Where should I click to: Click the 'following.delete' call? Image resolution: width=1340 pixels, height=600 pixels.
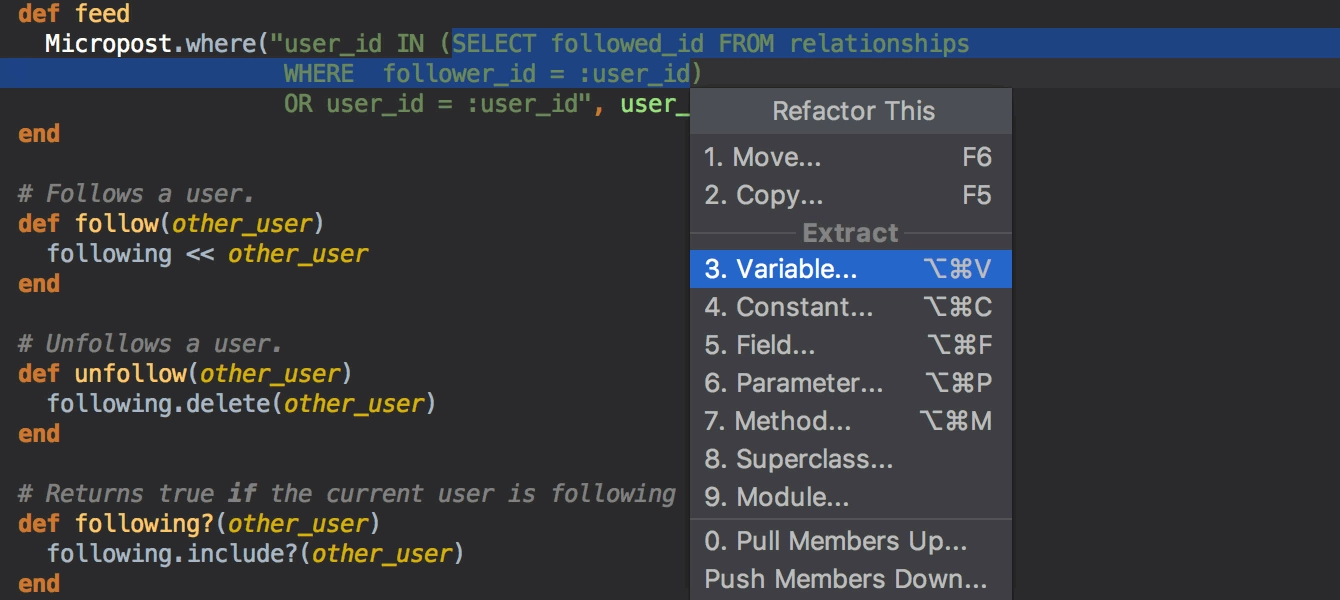point(159,404)
